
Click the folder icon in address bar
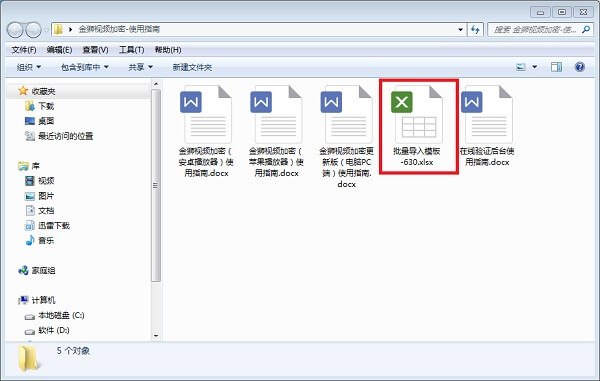click(x=58, y=29)
